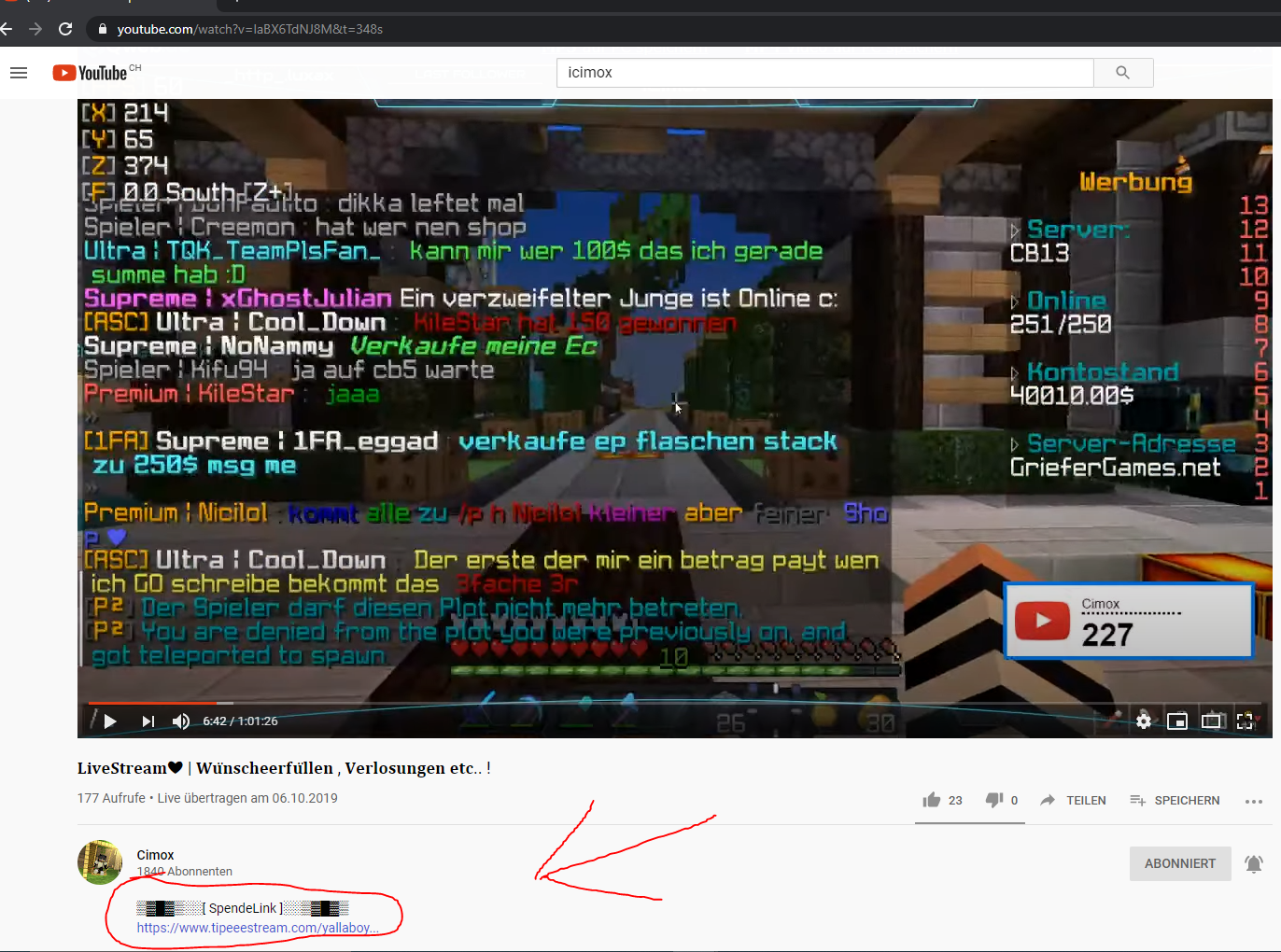1281x952 pixels.
Task: Click the search field containing icimox
Action: 825,73
